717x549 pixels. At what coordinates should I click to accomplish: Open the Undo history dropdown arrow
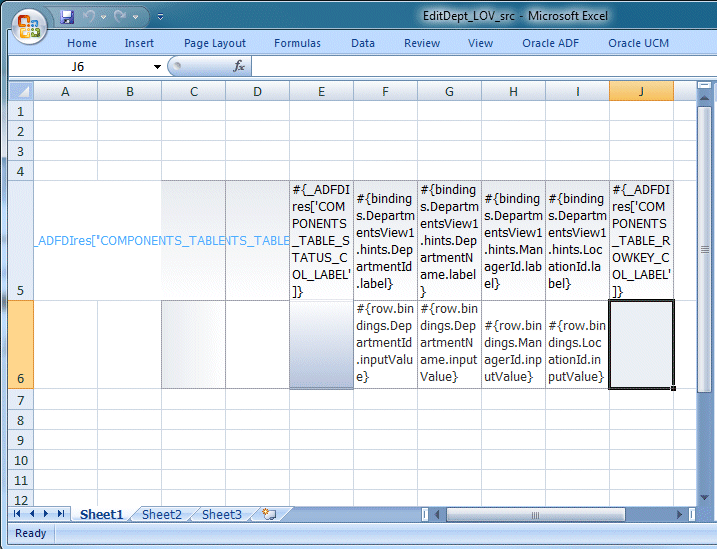pyautogui.click(x=104, y=17)
